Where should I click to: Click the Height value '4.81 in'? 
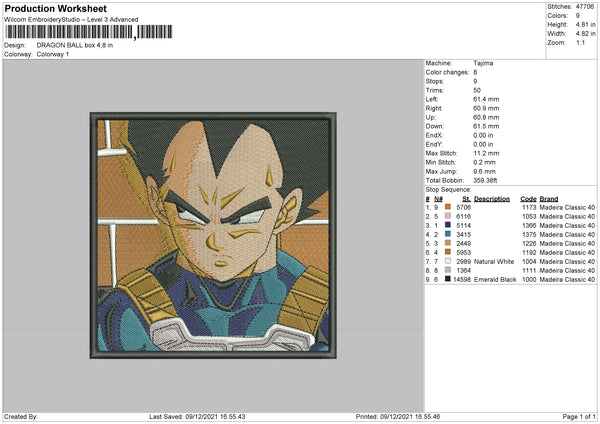[x=585, y=24]
